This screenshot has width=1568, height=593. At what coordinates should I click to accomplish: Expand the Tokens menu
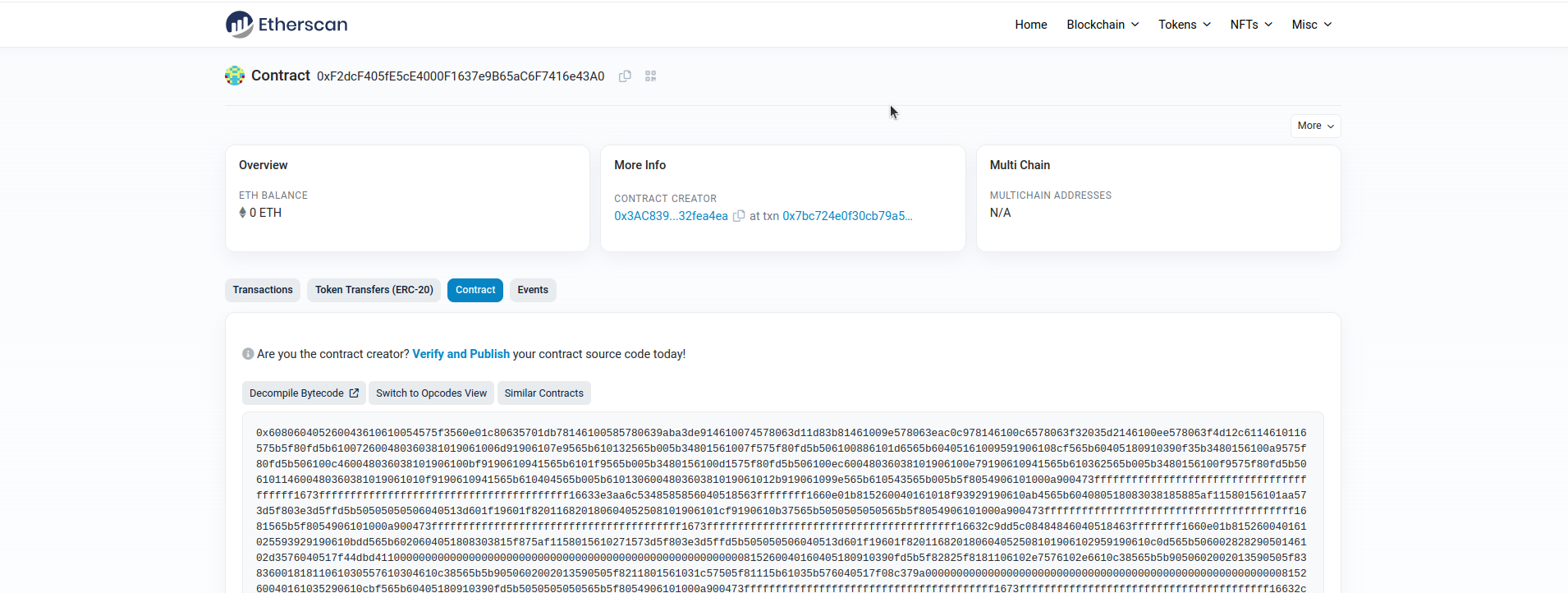pyautogui.click(x=1185, y=25)
